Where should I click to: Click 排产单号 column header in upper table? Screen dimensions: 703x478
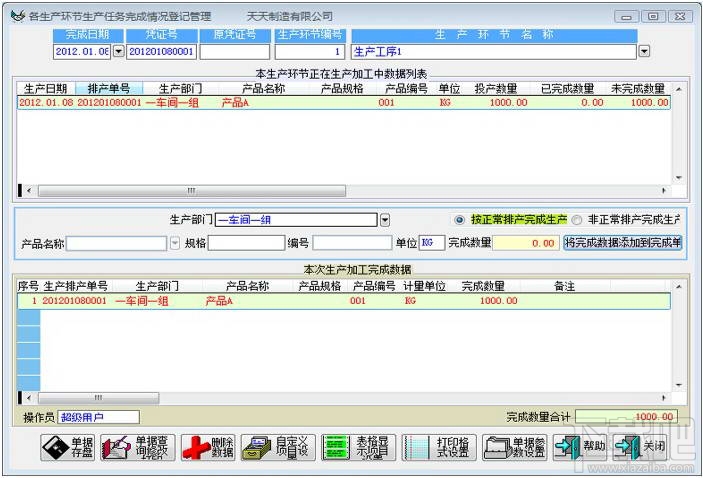pyautogui.click(x=109, y=88)
